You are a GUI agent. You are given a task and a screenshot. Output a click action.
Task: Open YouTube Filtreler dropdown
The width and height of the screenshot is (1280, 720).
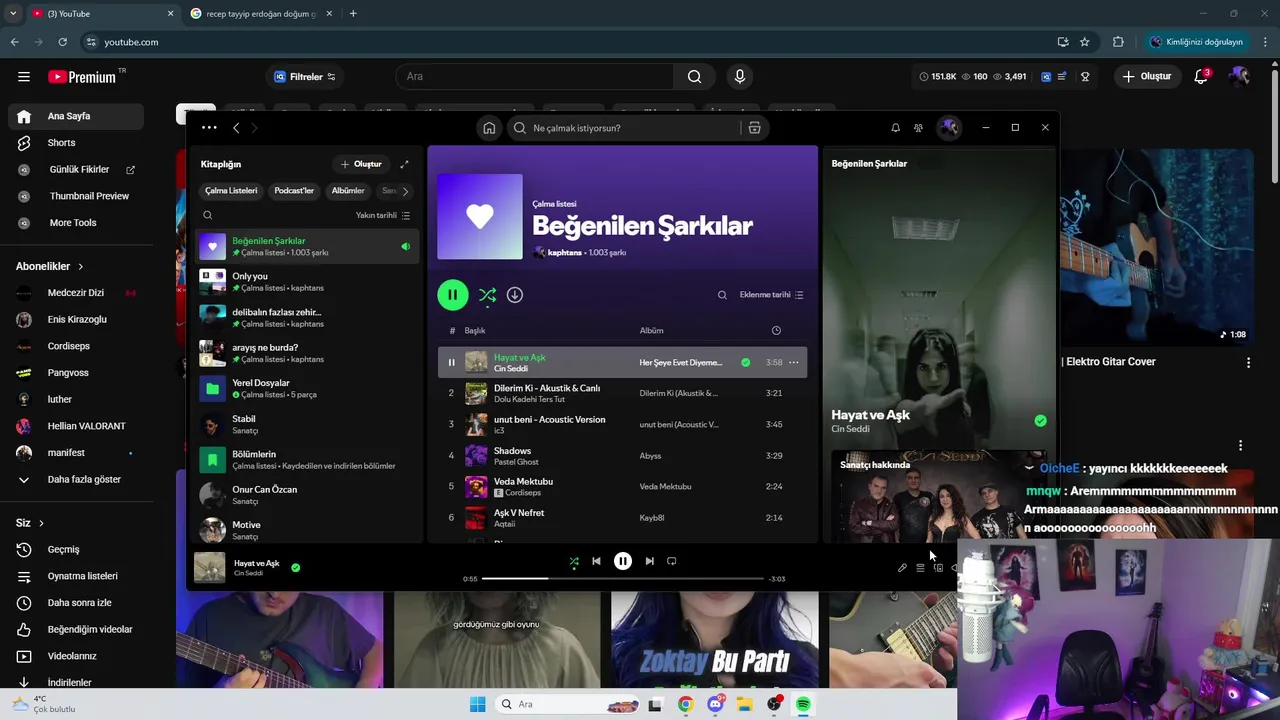(x=306, y=76)
